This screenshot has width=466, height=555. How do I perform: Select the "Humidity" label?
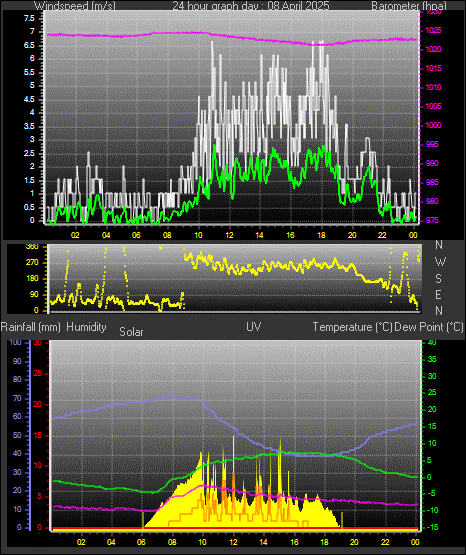(86, 327)
